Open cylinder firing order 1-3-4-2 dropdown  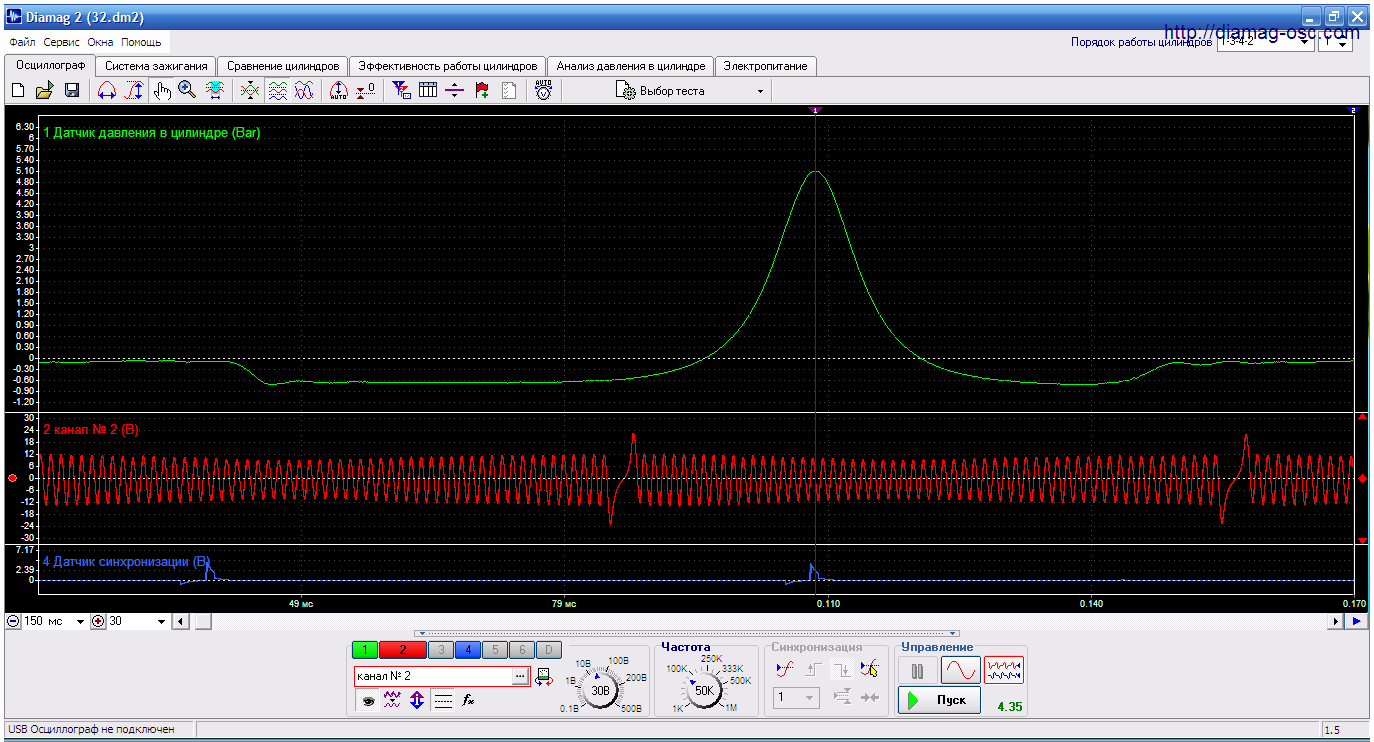[x=1306, y=42]
